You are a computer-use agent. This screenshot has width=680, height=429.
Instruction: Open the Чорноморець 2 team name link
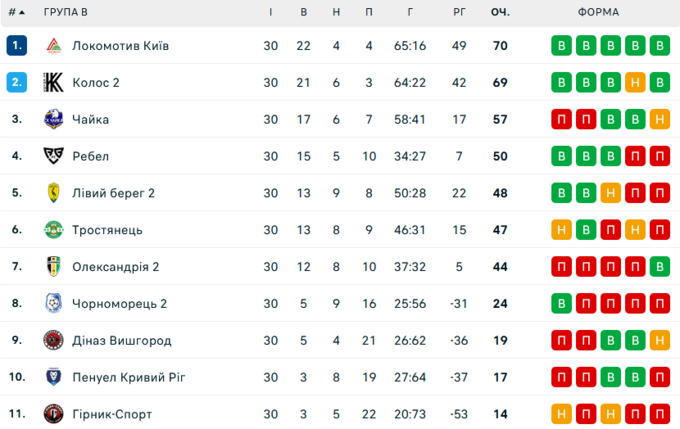pos(119,304)
